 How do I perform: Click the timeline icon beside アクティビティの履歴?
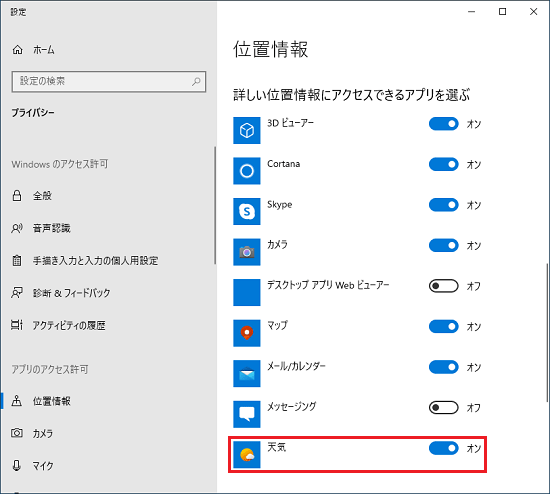click(17, 325)
